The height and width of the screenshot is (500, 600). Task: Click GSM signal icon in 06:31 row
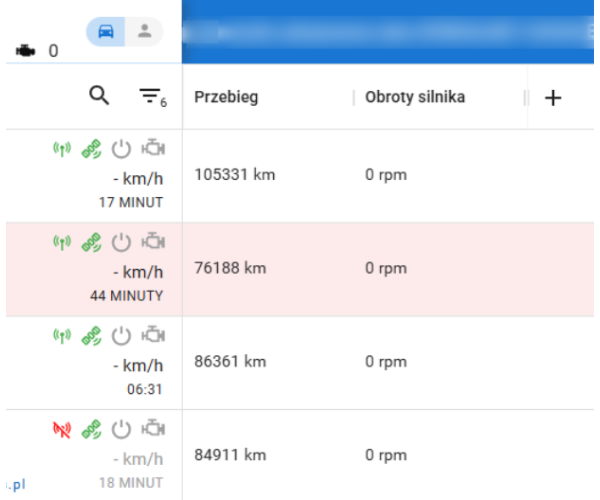click(62, 336)
